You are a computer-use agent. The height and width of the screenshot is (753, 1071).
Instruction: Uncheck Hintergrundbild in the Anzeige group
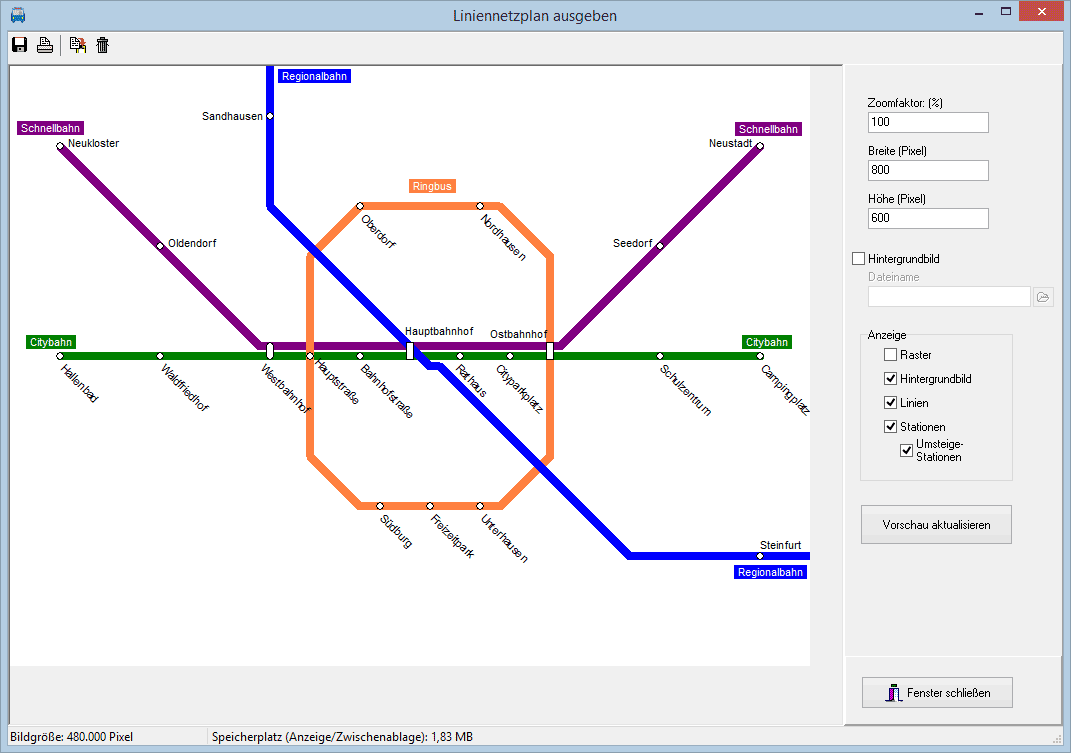(890, 379)
